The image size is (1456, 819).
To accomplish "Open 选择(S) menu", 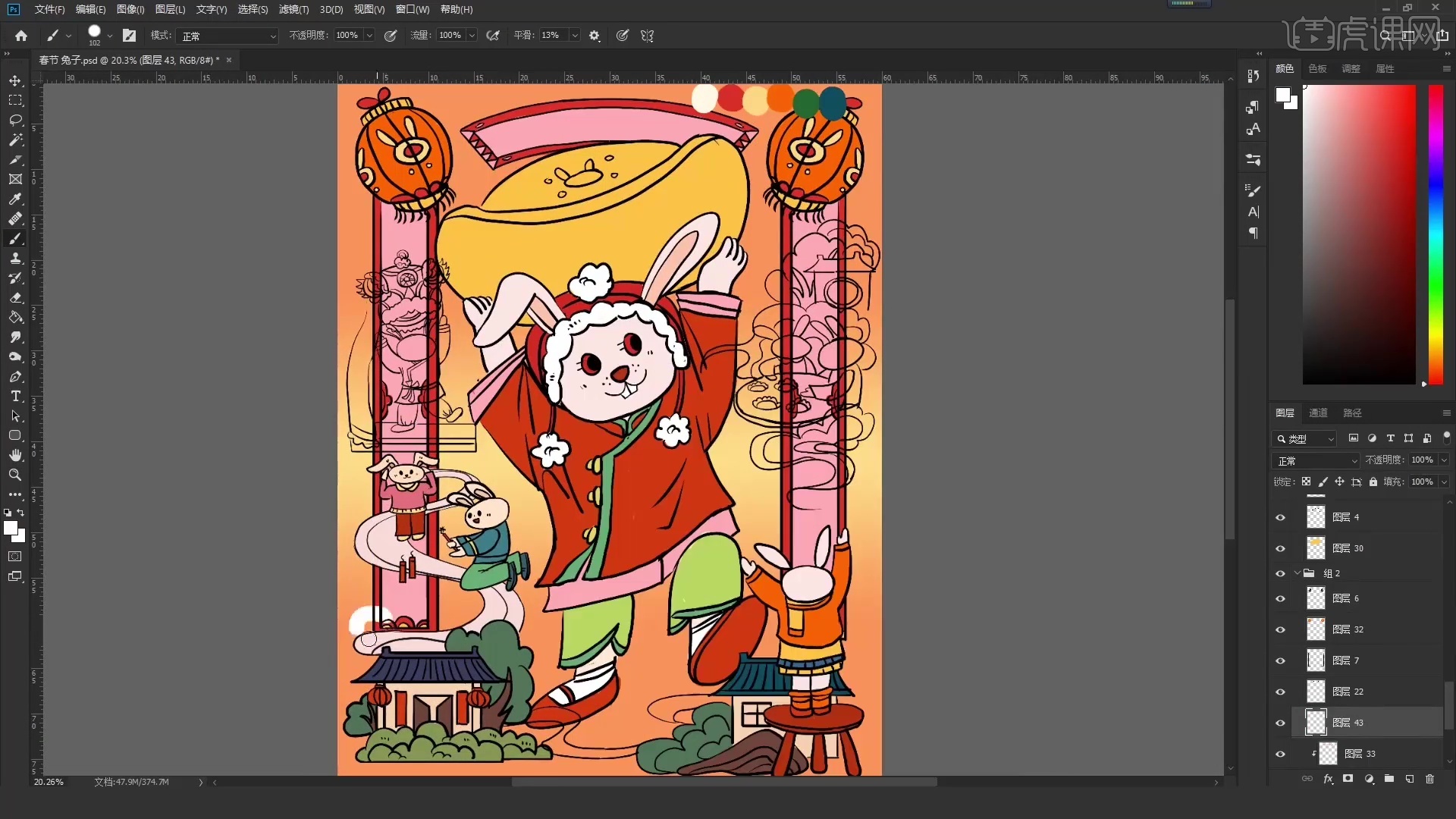I will coord(253,9).
